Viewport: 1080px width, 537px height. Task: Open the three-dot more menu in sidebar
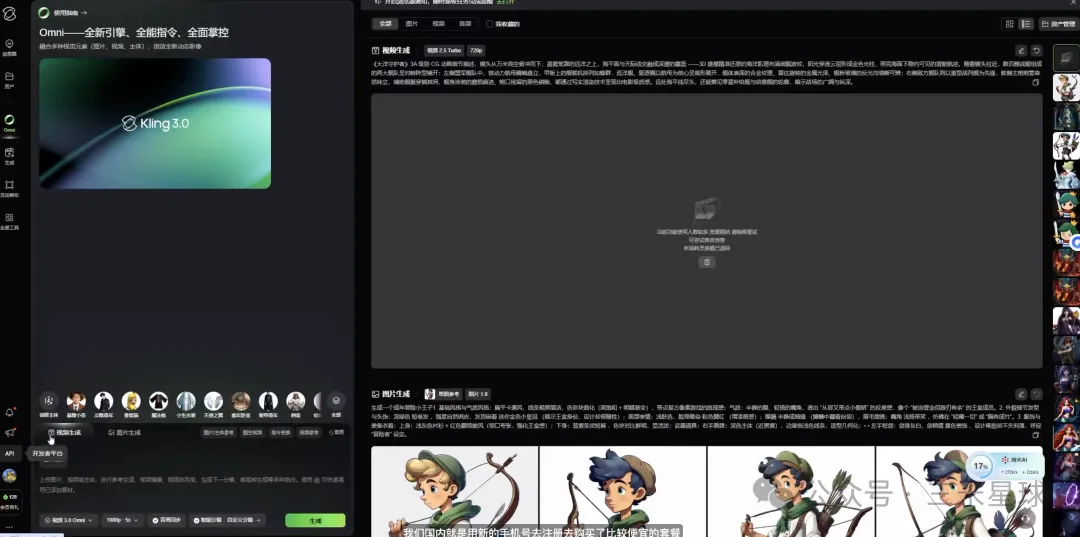tap(10, 527)
